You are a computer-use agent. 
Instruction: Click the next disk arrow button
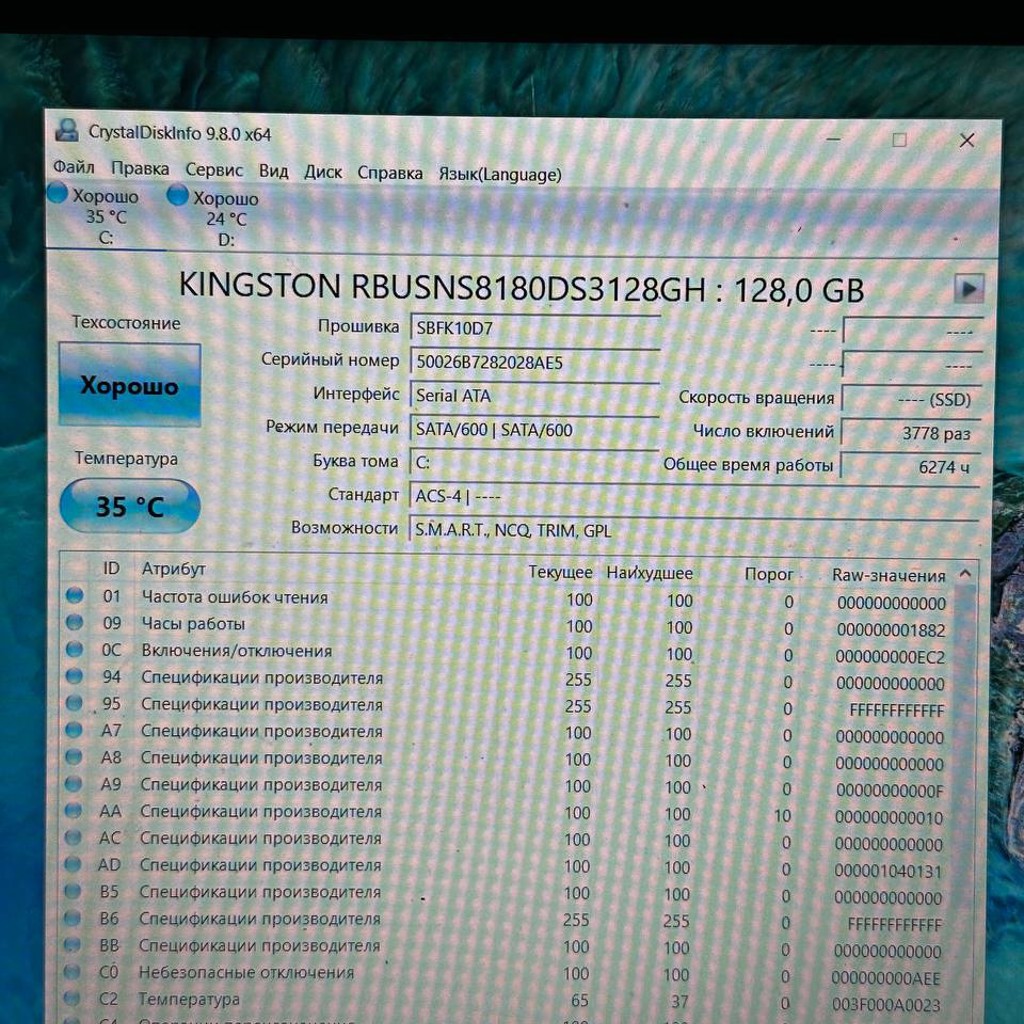pos(968,289)
